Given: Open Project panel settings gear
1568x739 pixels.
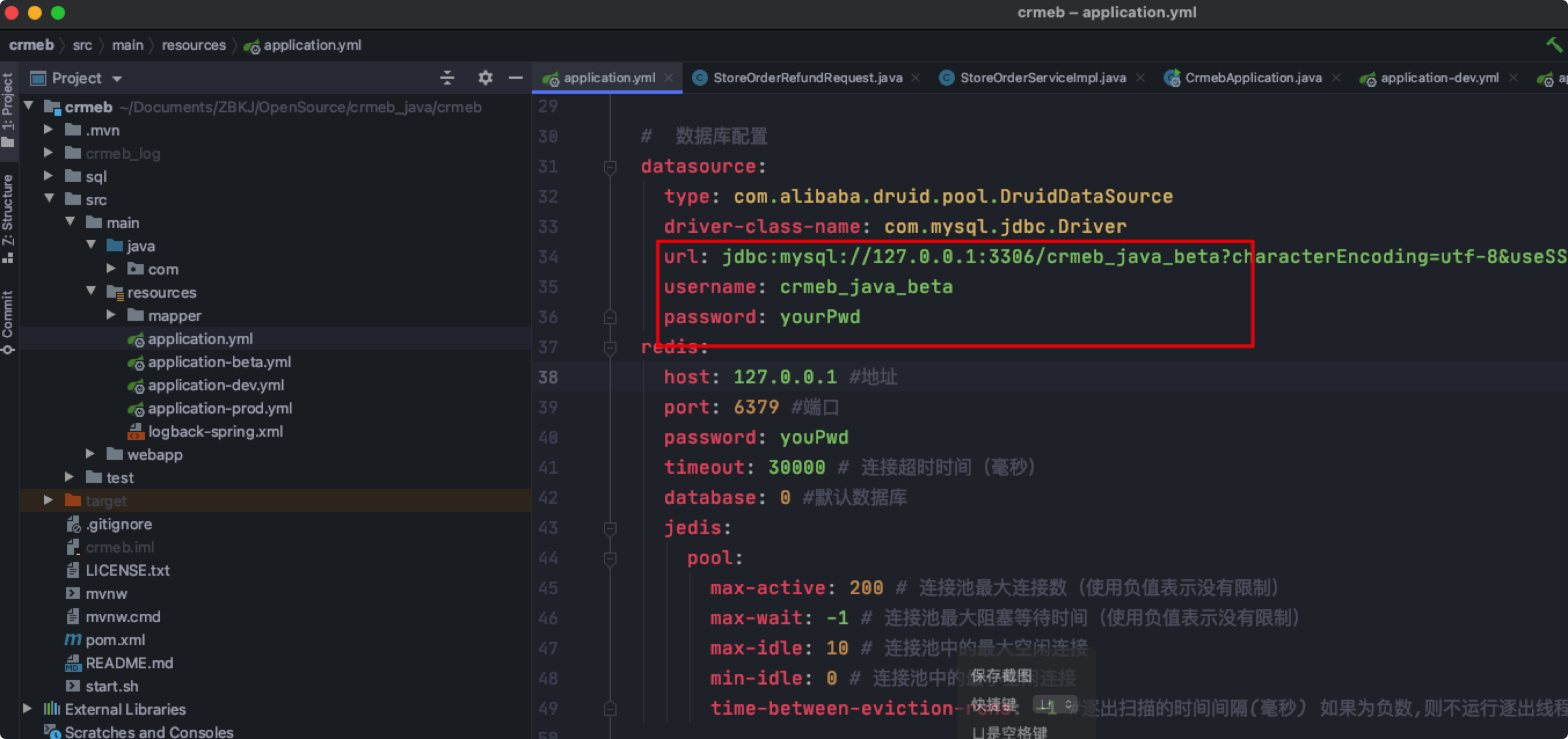Looking at the screenshot, I should (x=485, y=78).
